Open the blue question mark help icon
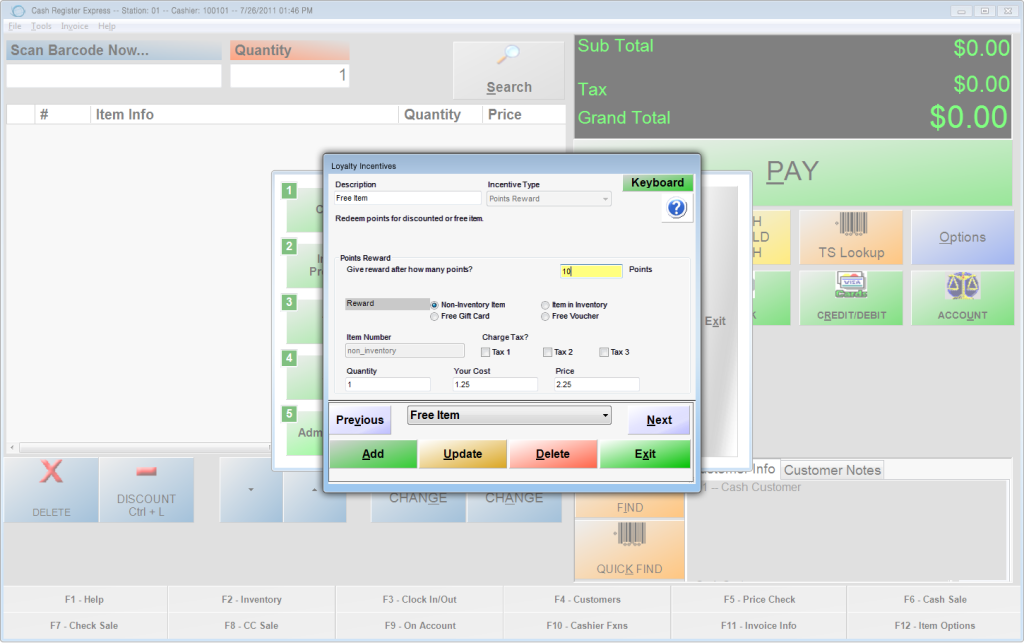This screenshot has height=643, width=1024. 677,208
